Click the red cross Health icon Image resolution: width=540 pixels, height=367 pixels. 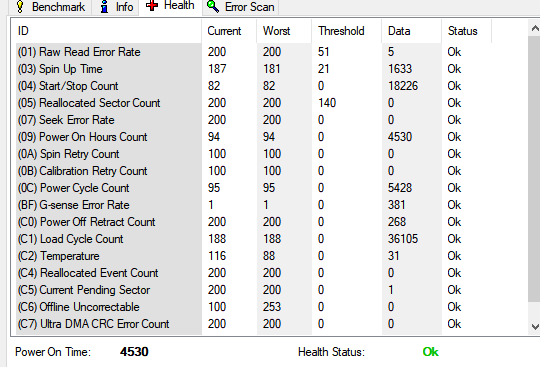[152, 5]
